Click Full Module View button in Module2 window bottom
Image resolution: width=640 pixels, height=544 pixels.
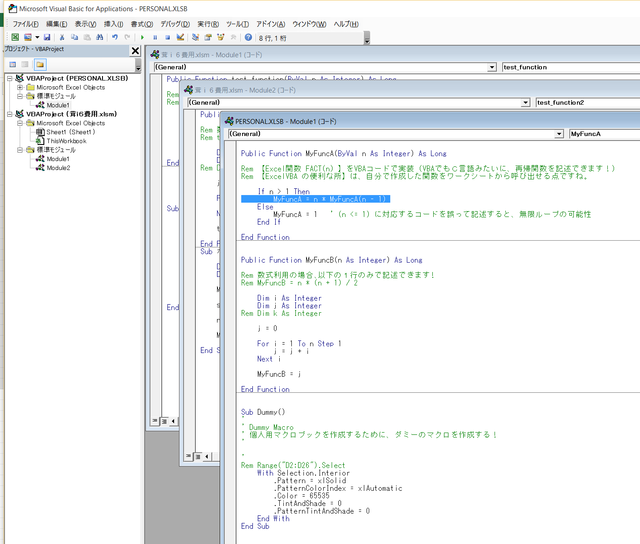click(x=198, y=456)
